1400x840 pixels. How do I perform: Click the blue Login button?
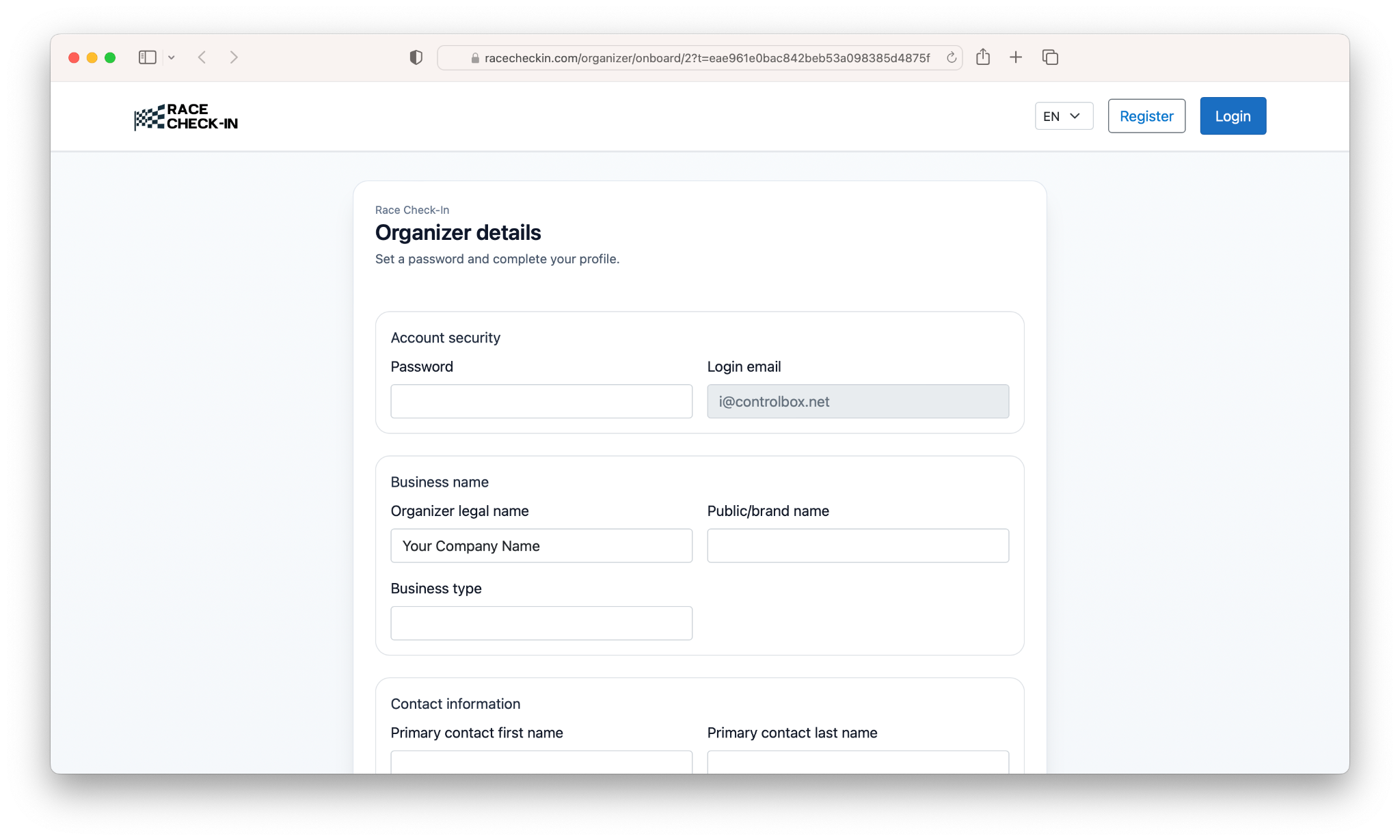point(1233,116)
